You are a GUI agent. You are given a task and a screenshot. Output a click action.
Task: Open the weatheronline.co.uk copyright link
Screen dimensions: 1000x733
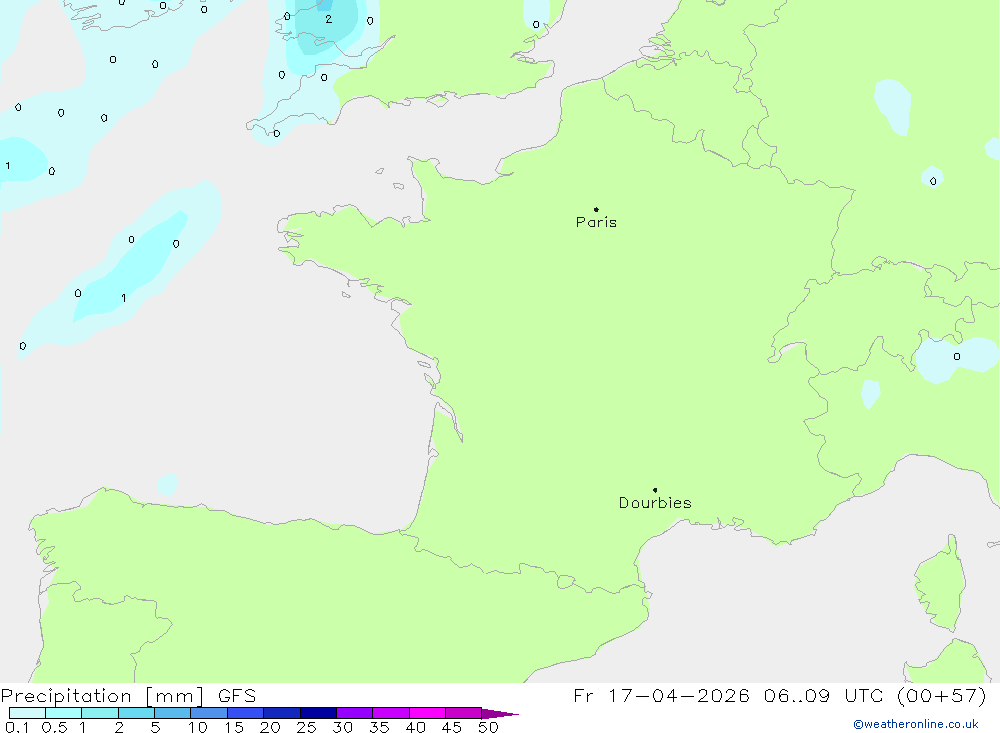[916, 724]
